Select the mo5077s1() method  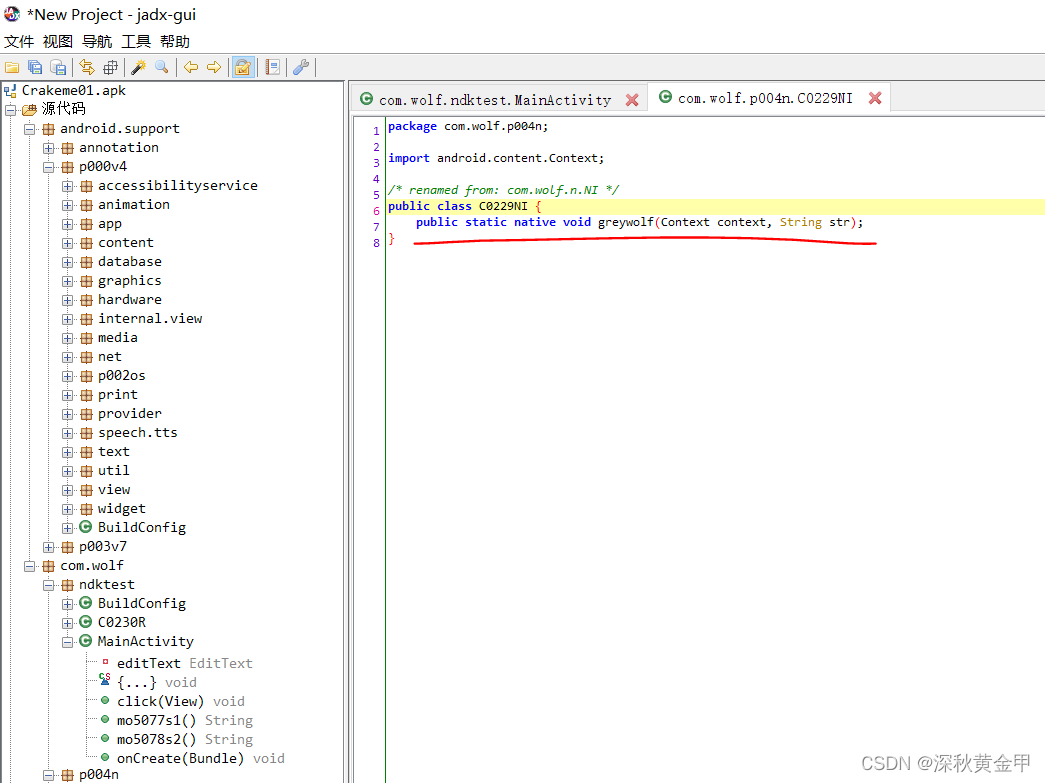coord(185,720)
